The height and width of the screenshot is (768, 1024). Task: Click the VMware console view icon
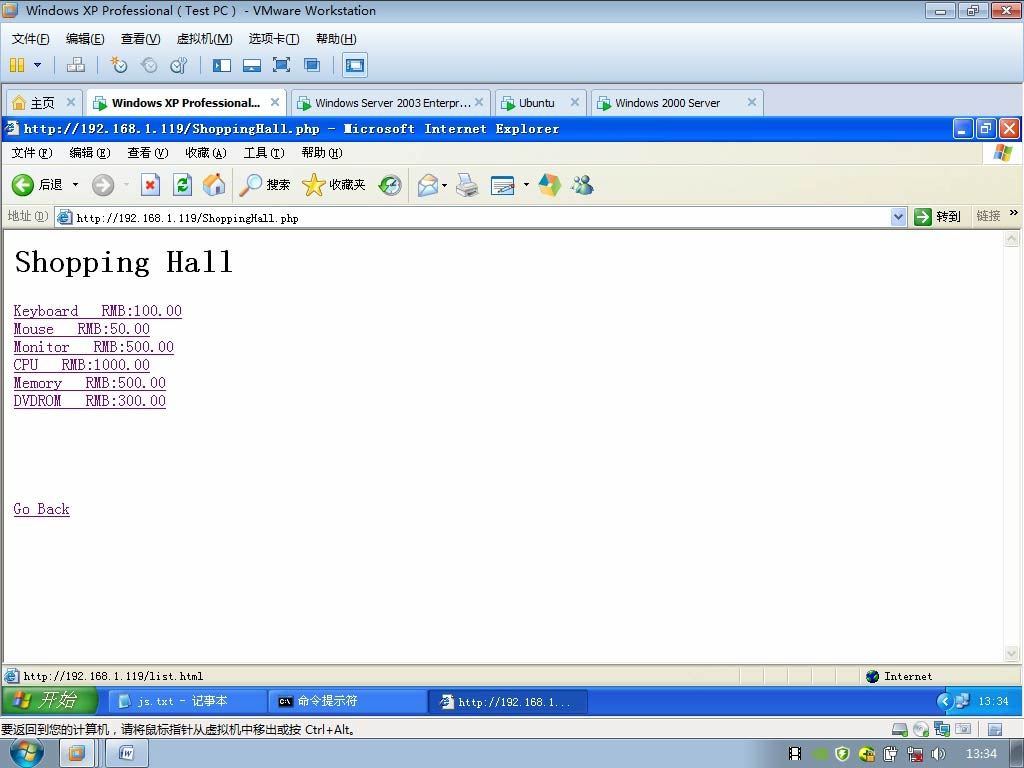355,65
